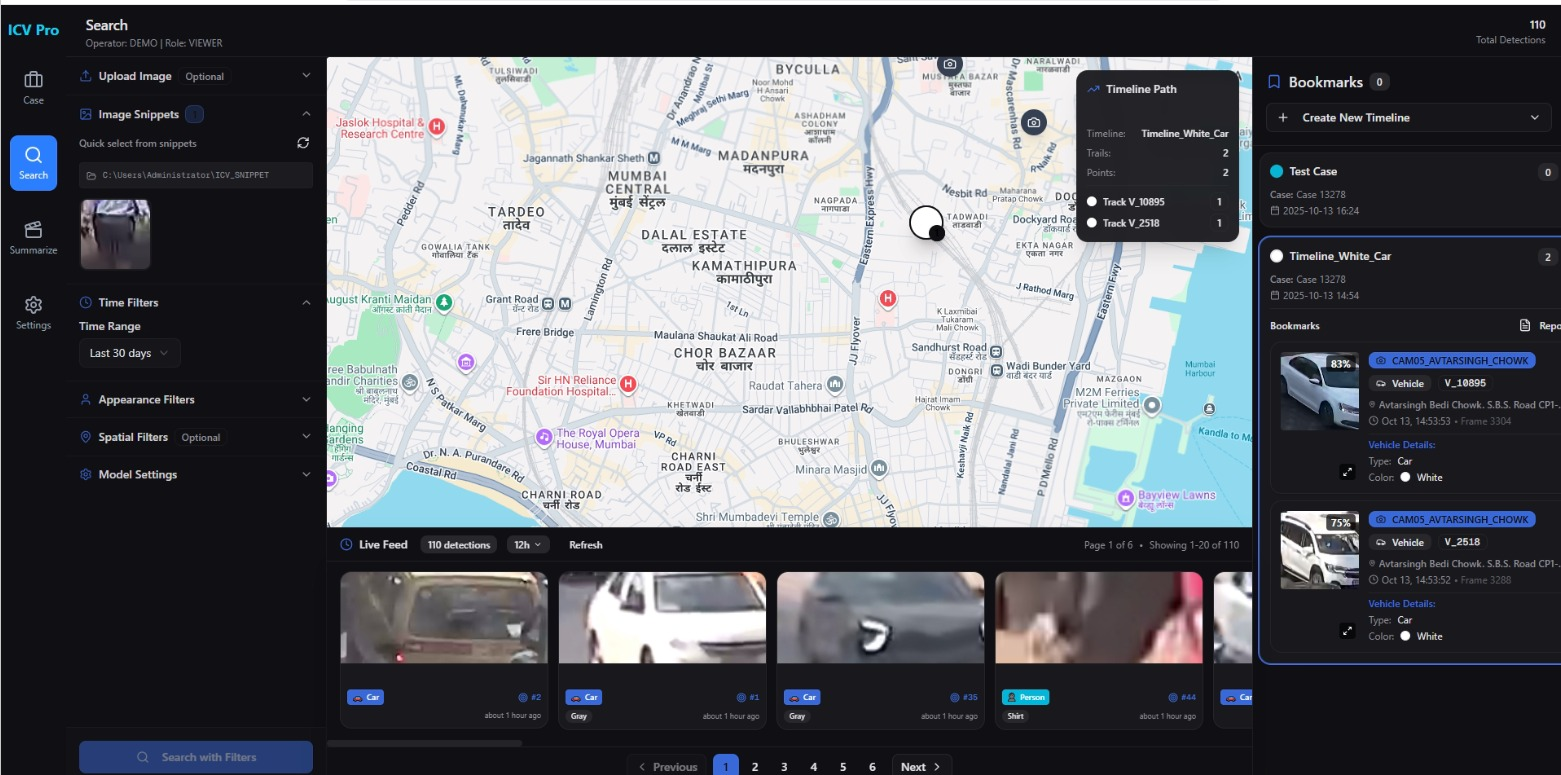Select the uploaded snippet thumbnail under Image Snippets

(114, 233)
